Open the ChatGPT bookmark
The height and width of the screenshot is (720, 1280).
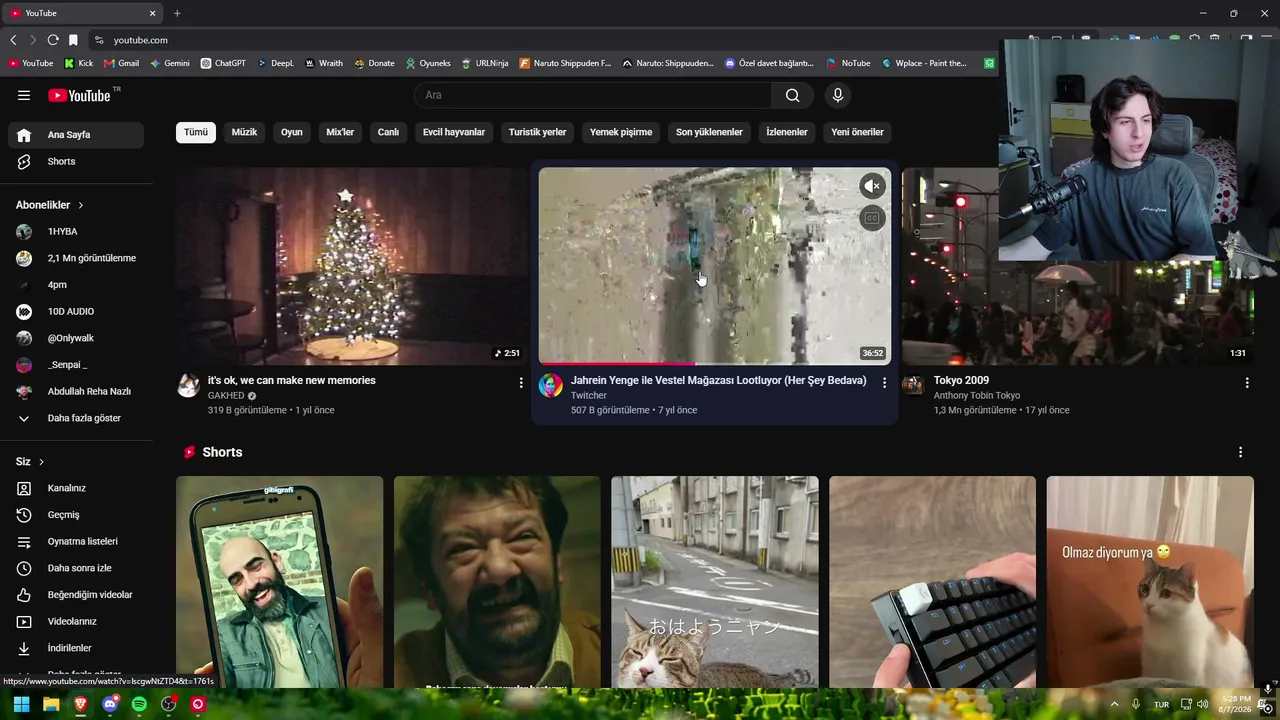coord(223,63)
